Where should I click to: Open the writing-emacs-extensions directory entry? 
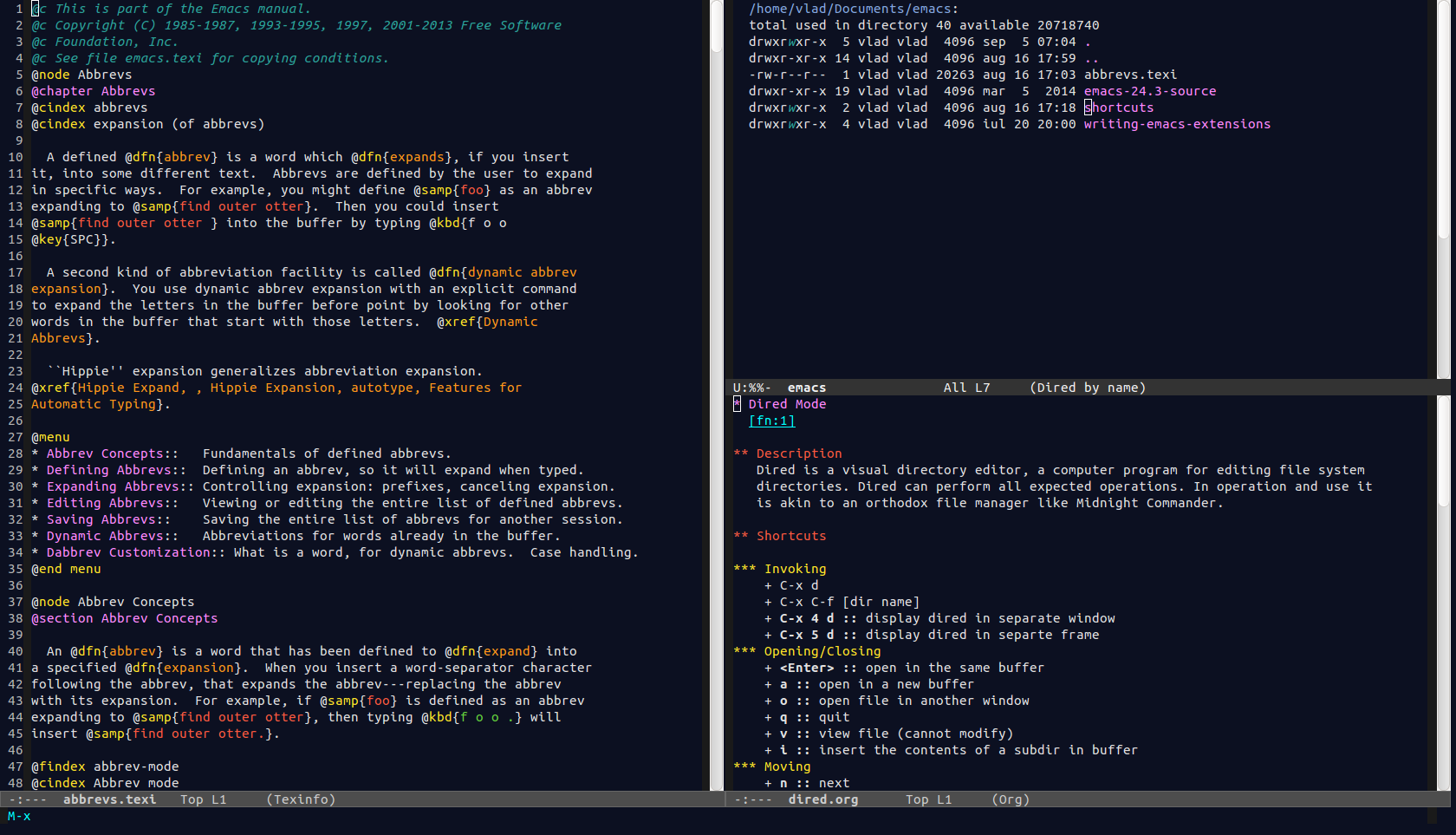(1177, 124)
